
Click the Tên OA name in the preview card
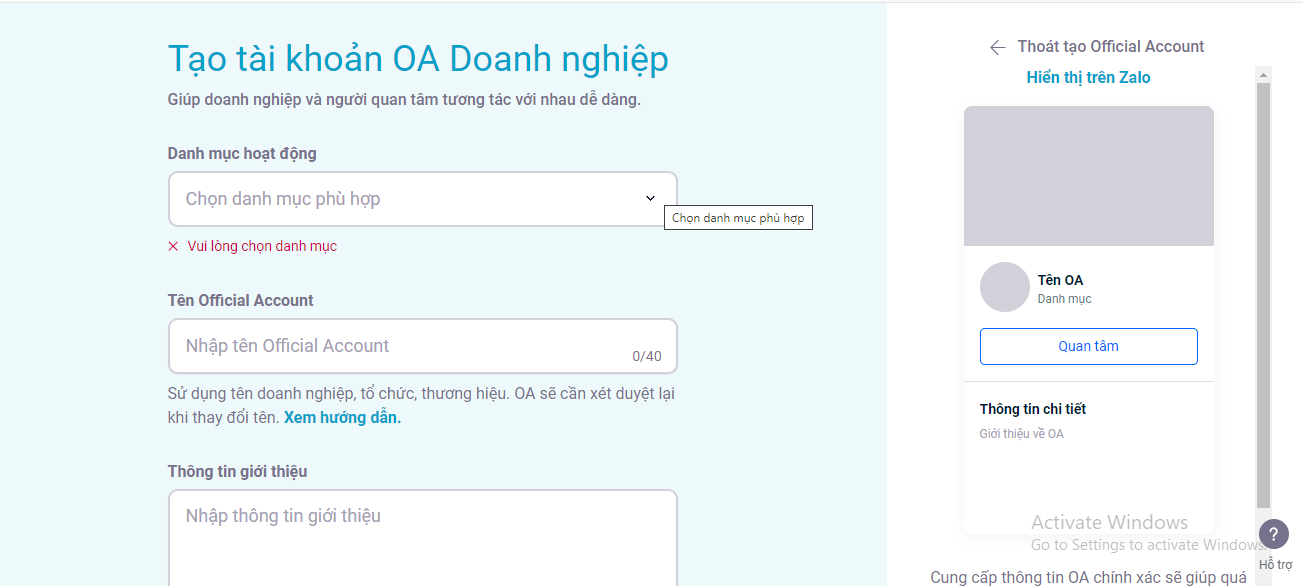[1060, 280]
